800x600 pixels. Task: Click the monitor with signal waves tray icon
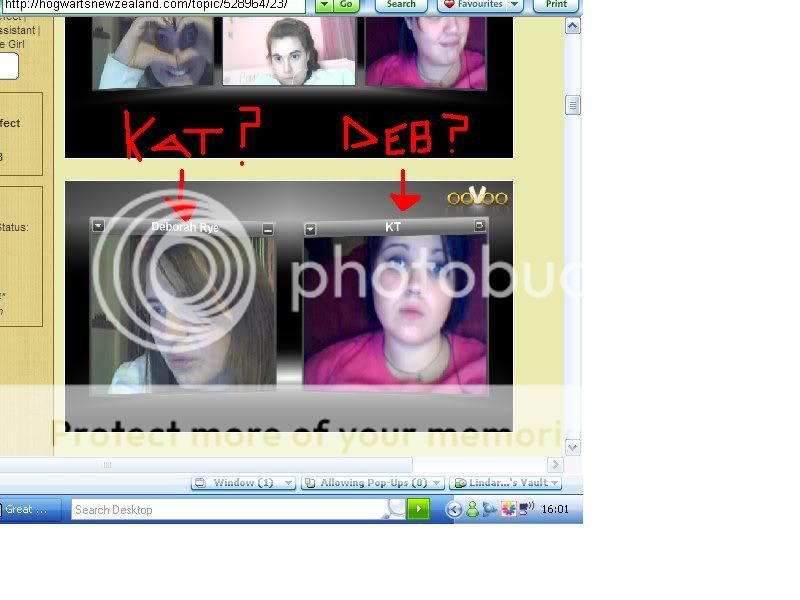tap(526, 509)
